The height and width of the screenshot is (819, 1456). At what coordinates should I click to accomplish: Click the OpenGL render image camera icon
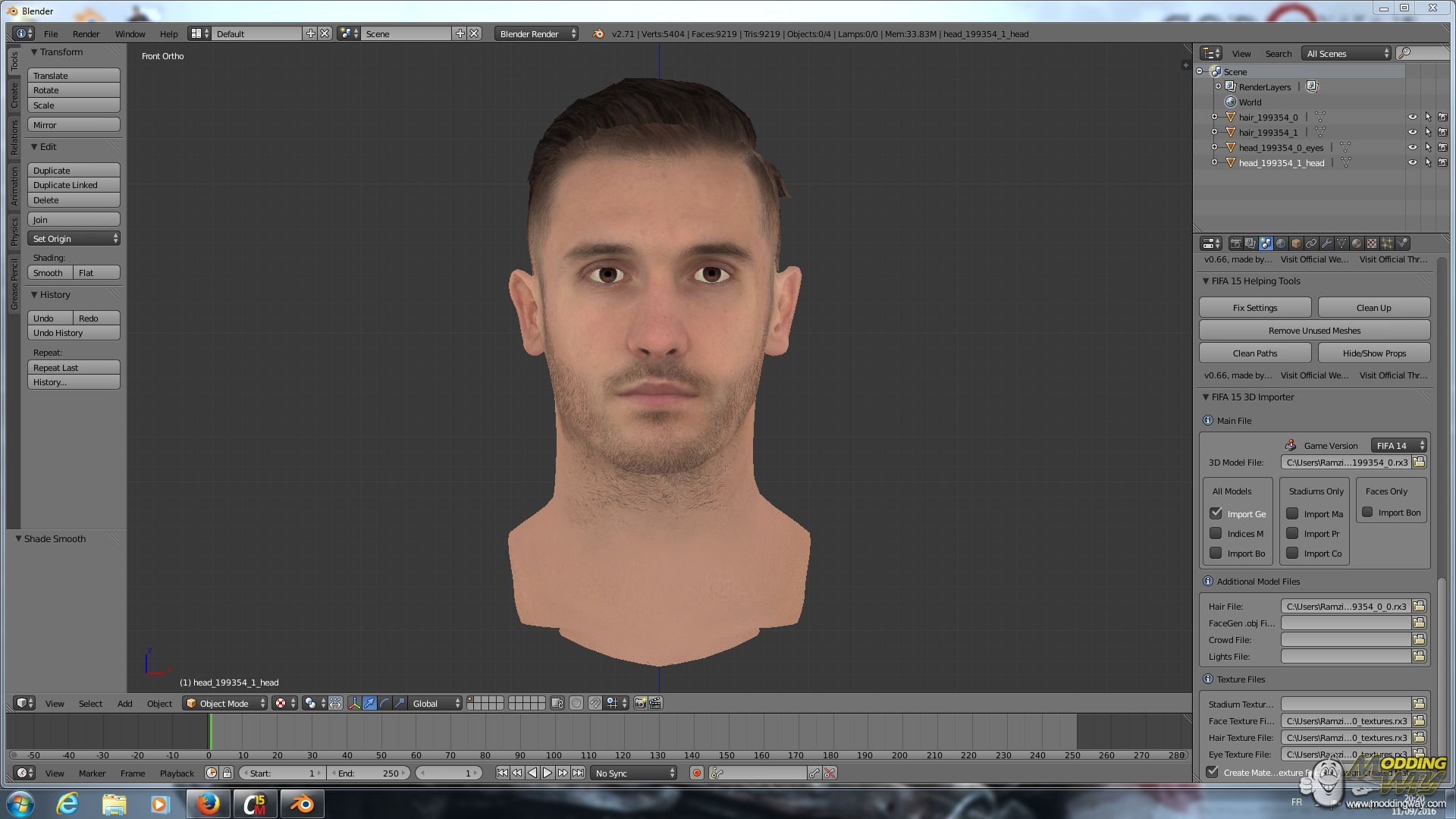click(640, 703)
